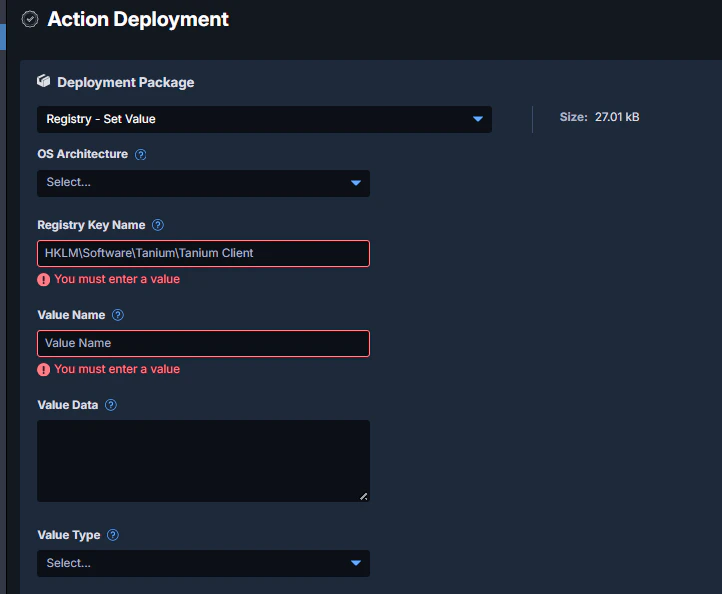Click the Registry Key Name error icon
The height and width of the screenshot is (594, 722).
point(44,280)
